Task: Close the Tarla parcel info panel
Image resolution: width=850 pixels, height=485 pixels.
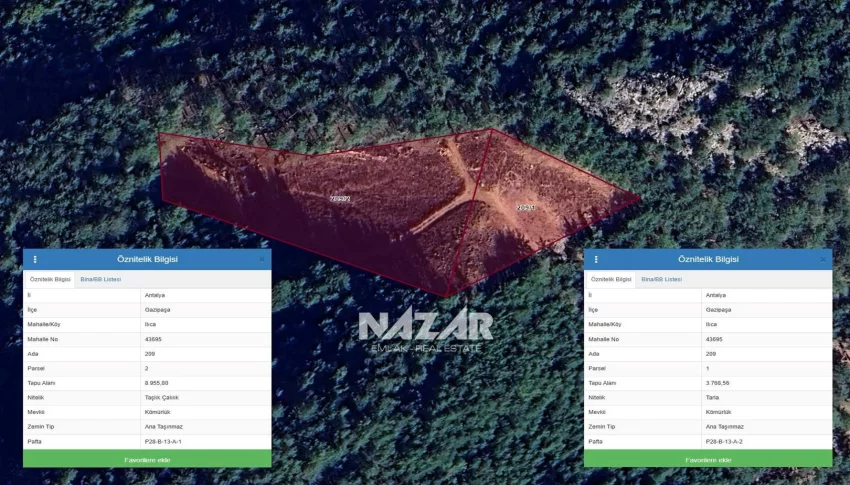Action: click(x=823, y=259)
